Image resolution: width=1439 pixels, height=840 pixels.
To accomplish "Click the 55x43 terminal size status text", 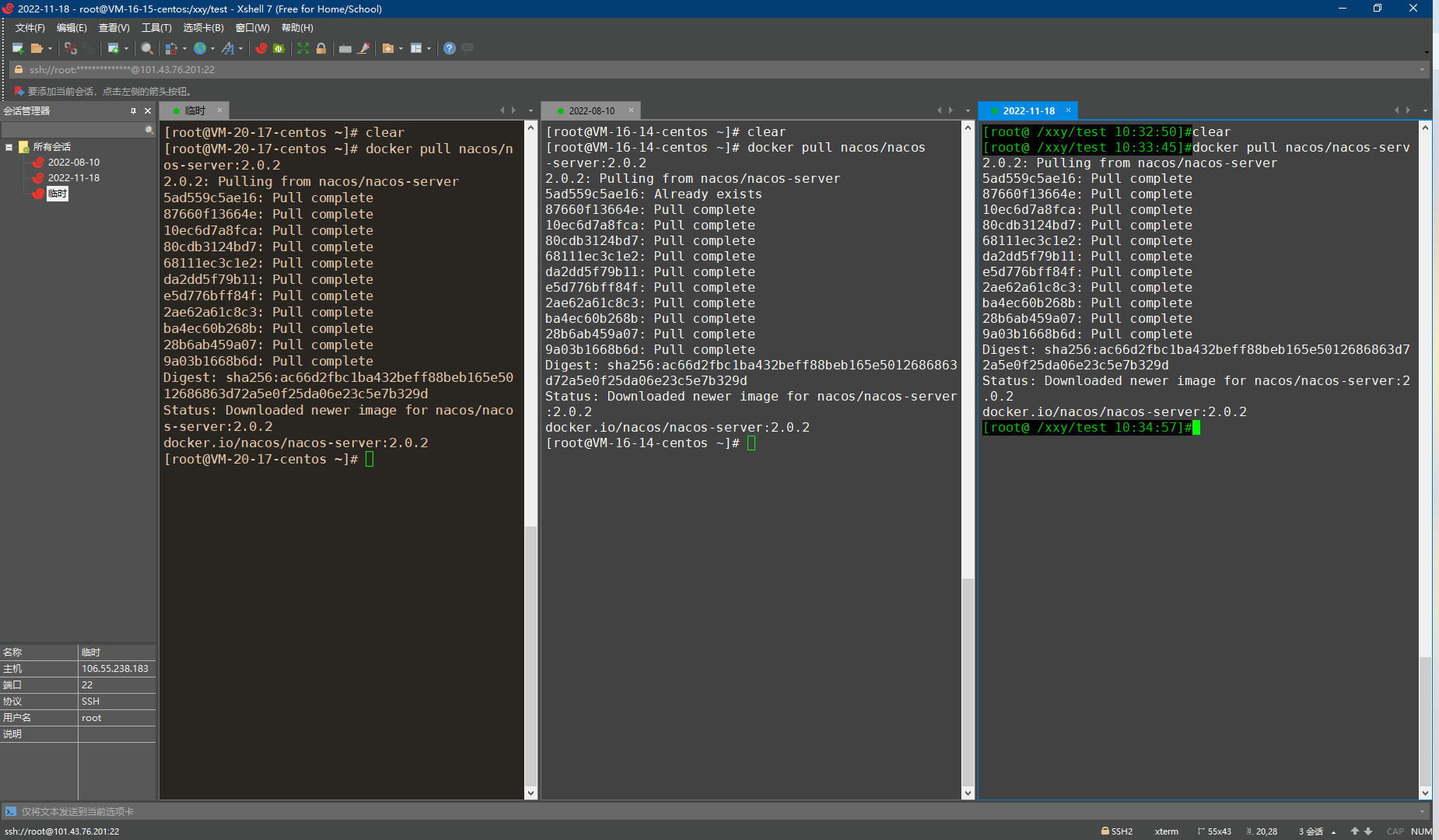I will (1219, 831).
